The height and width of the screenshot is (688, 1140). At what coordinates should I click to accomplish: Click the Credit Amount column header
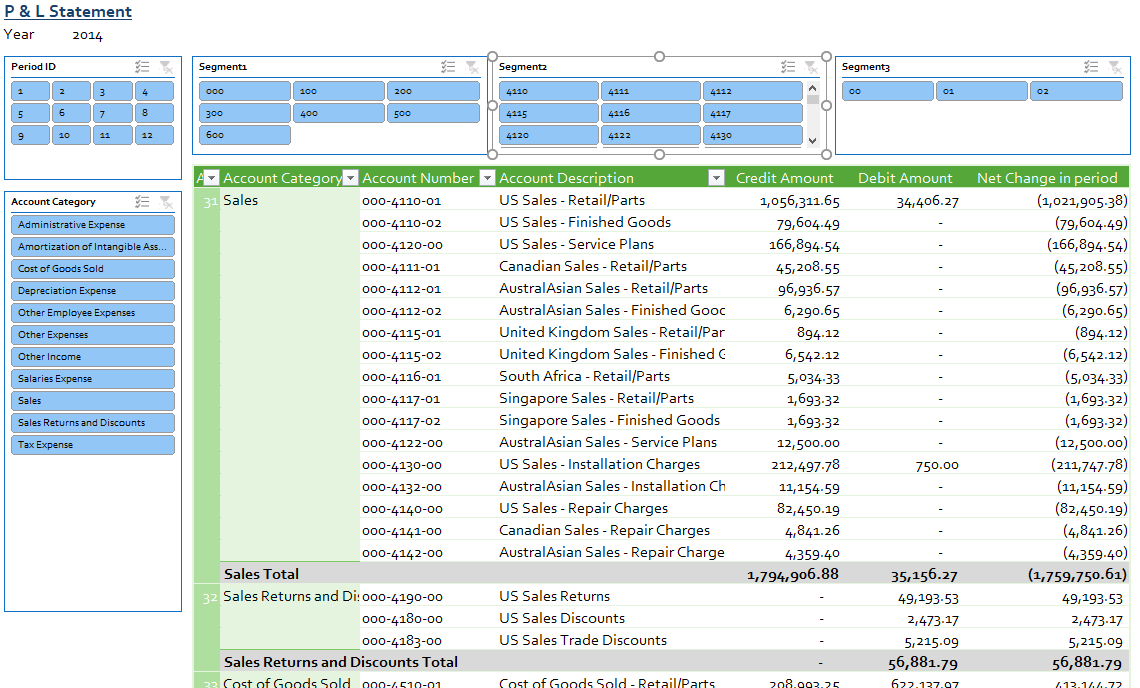784,178
